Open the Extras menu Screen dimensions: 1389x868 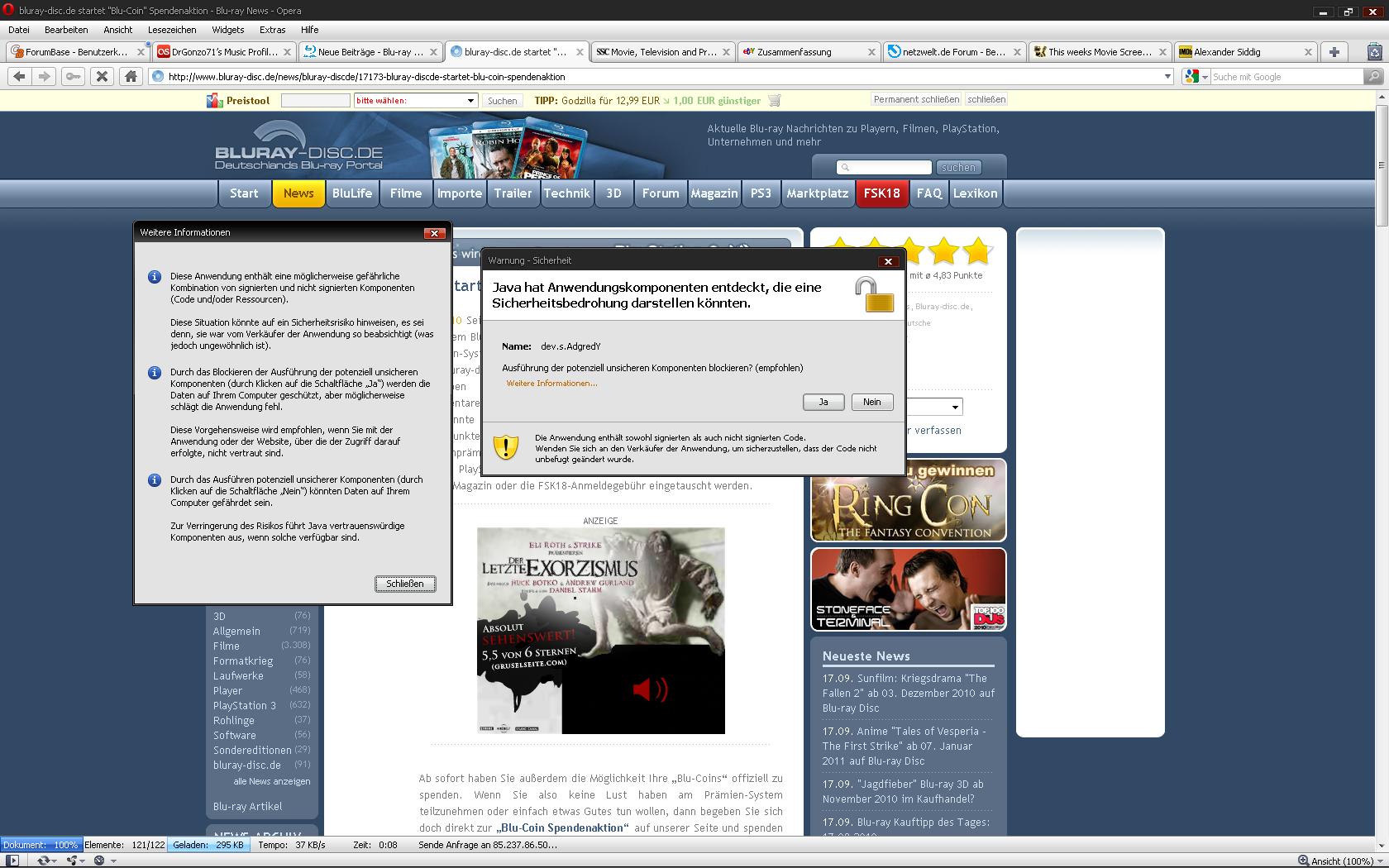pos(272,30)
